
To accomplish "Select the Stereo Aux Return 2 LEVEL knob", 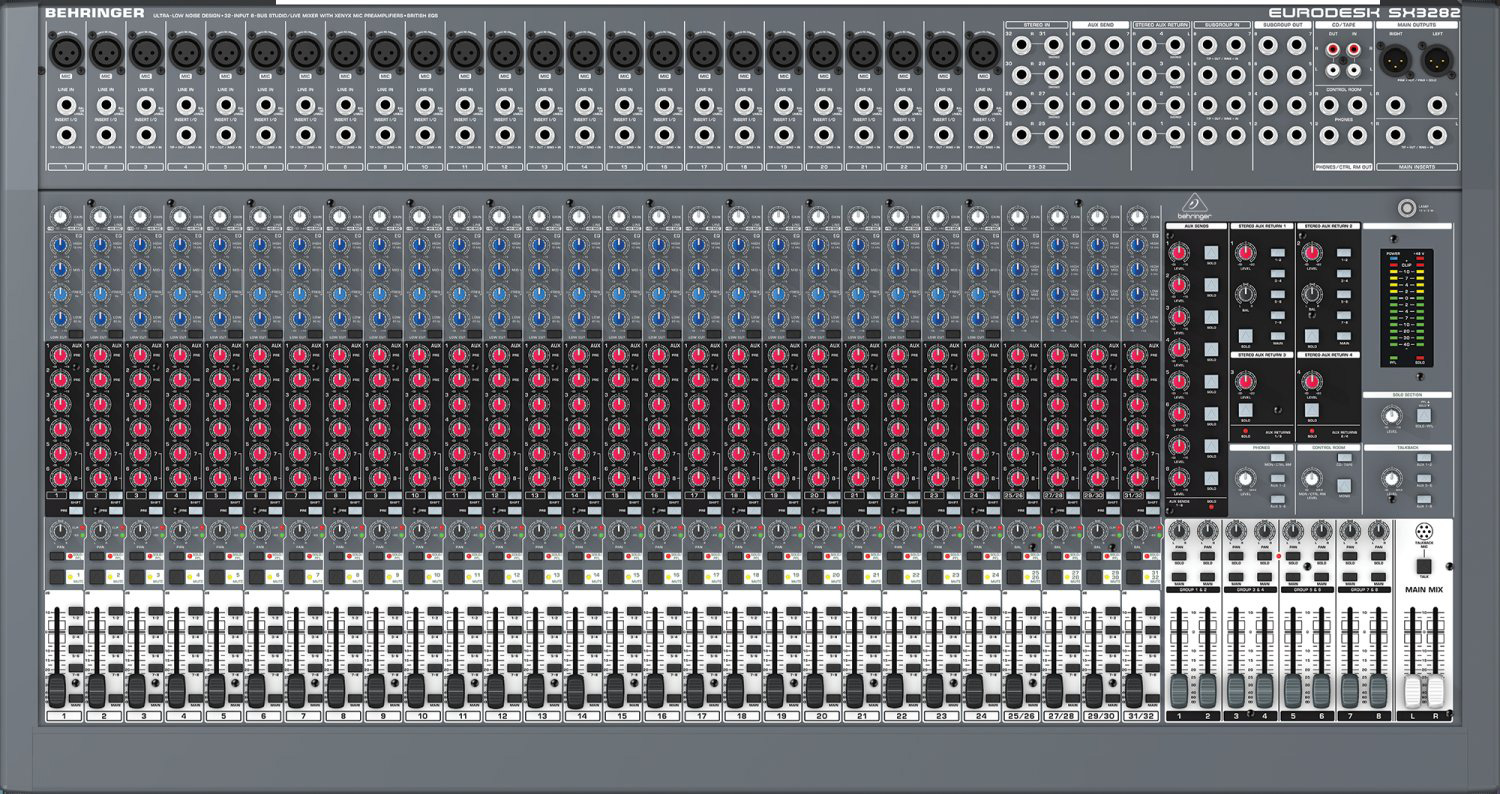I will point(1311,252).
